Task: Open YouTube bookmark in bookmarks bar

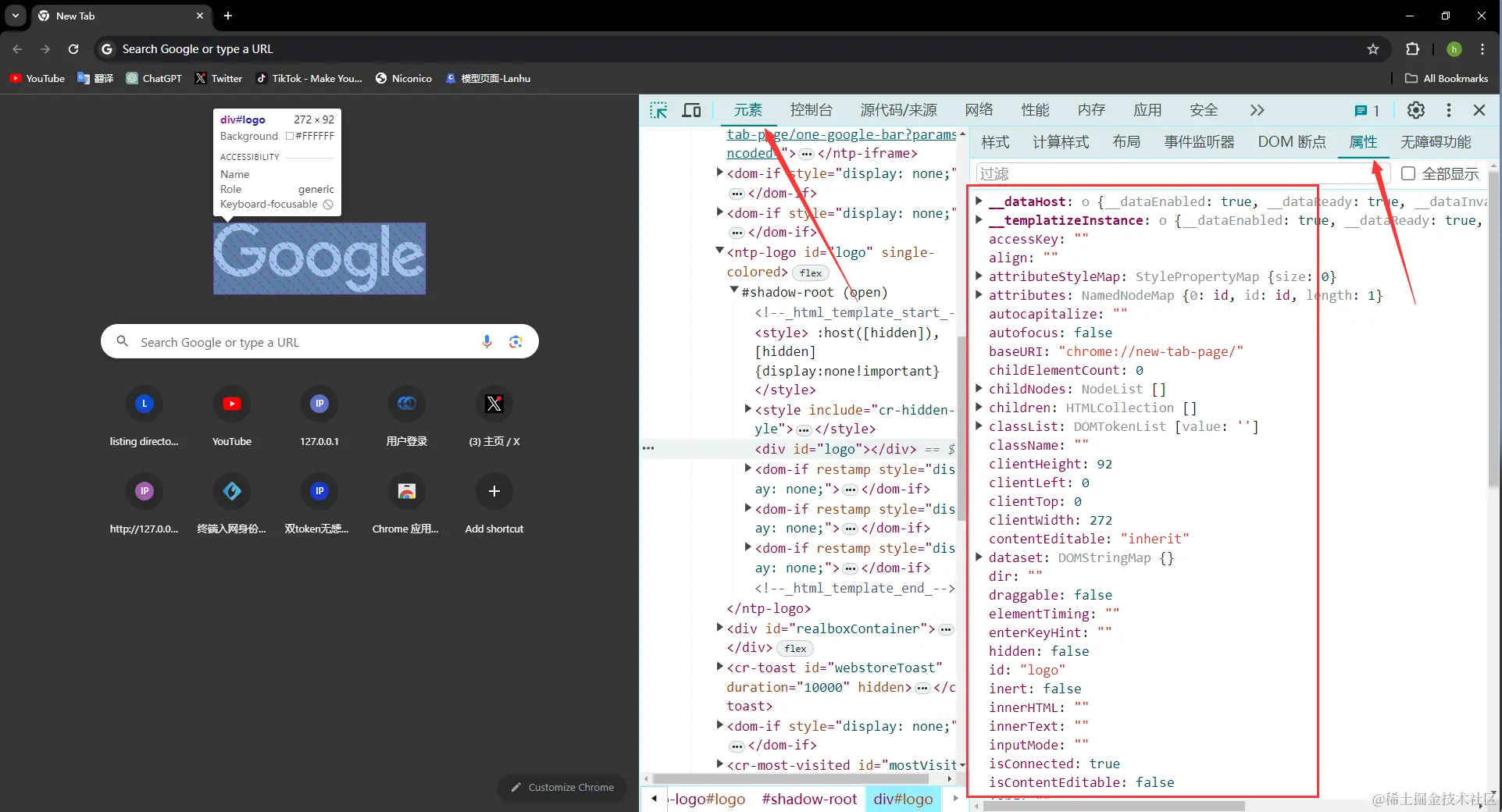Action: pos(37,78)
